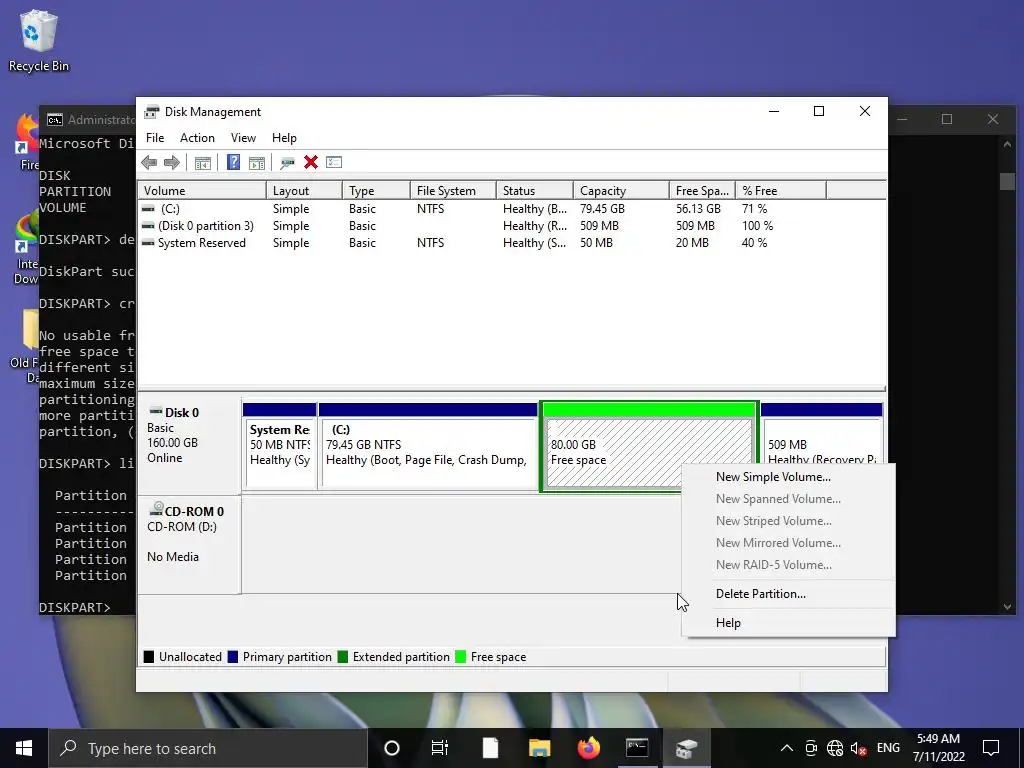Click the 79.45 GB capacity cell
The height and width of the screenshot is (768, 1024).
click(602, 209)
